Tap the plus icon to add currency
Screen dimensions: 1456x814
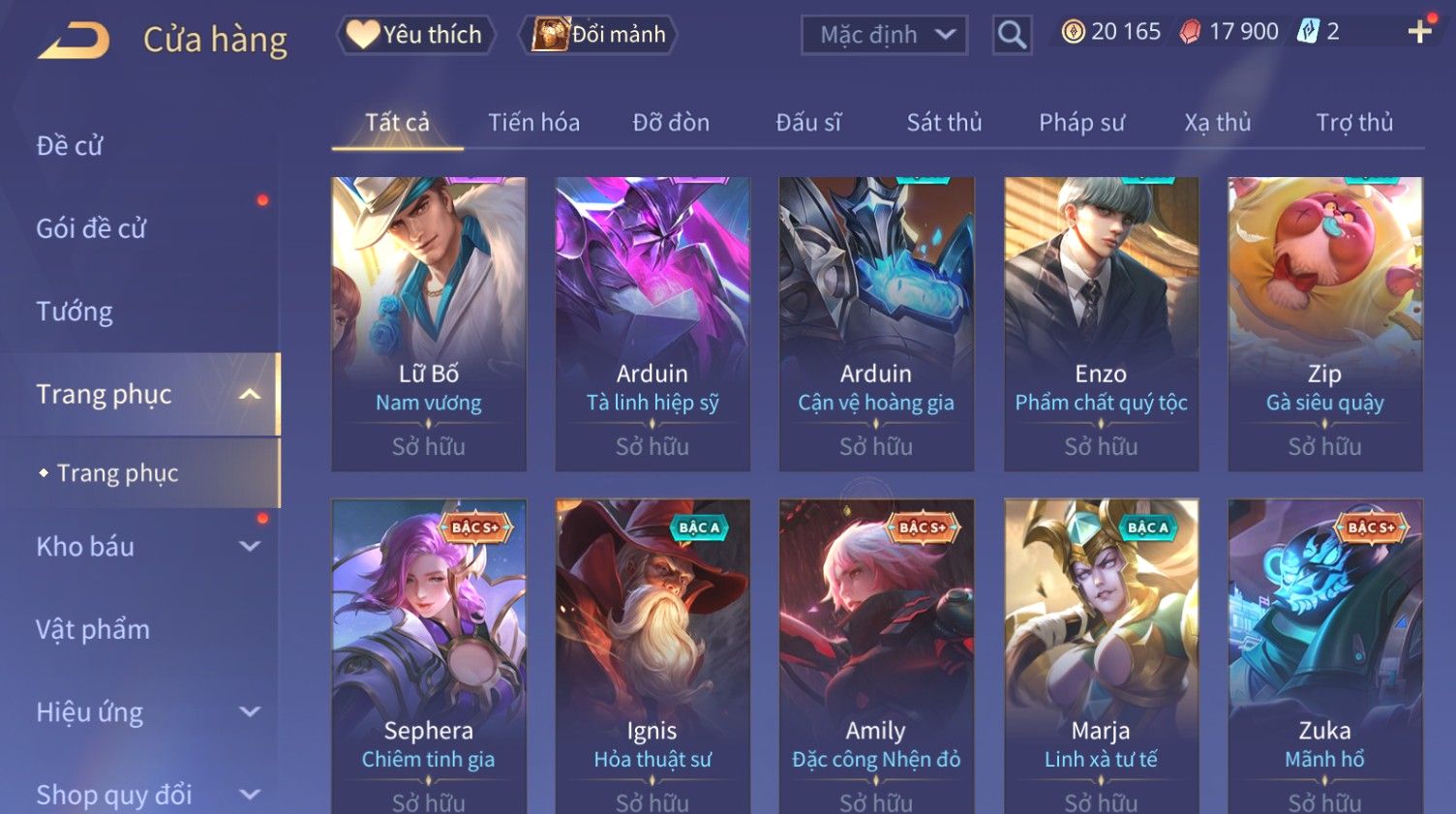(1419, 32)
